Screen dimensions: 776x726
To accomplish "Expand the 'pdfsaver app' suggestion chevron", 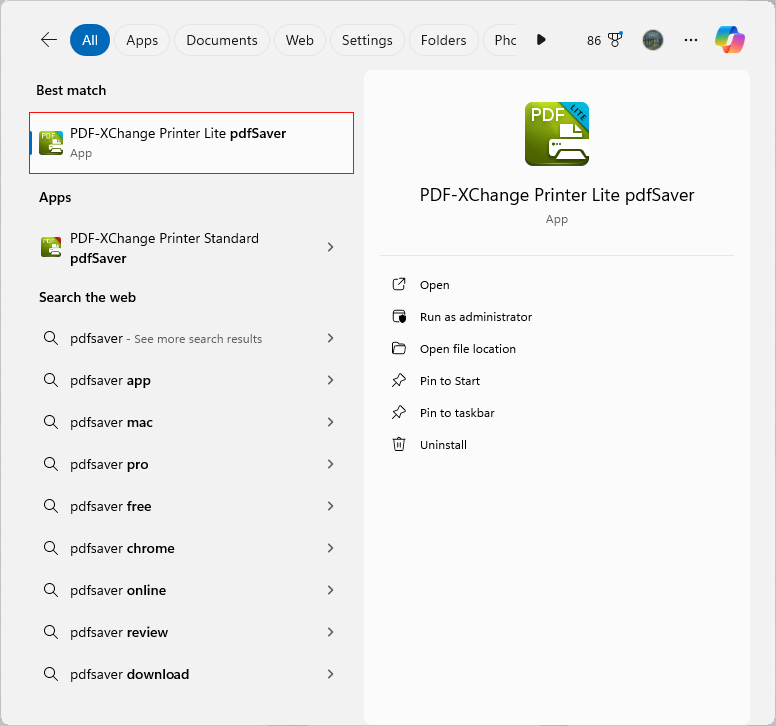I will tap(331, 380).
